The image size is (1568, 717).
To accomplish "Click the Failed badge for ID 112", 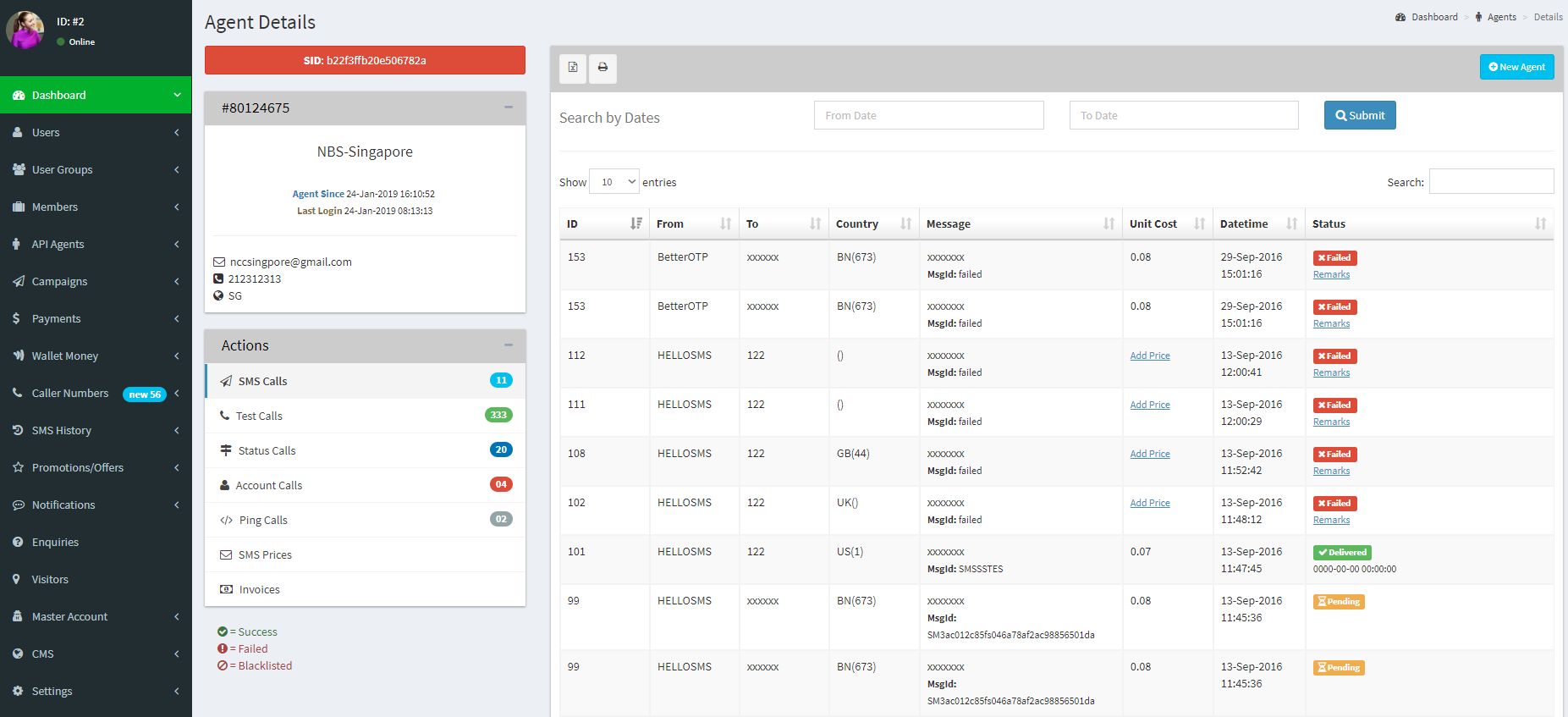I will tap(1334, 356).
